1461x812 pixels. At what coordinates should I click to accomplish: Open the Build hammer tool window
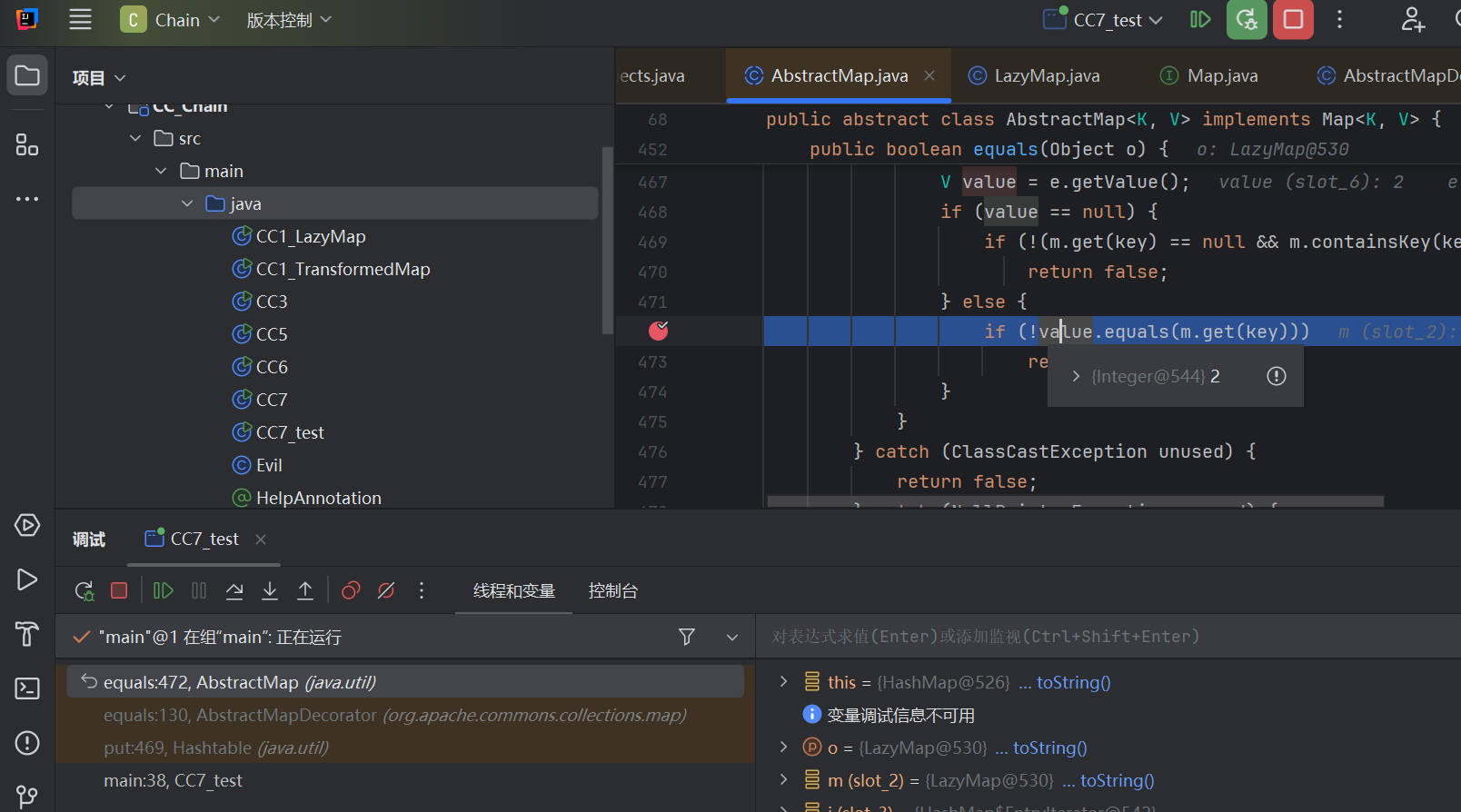(x=27, y=634)
